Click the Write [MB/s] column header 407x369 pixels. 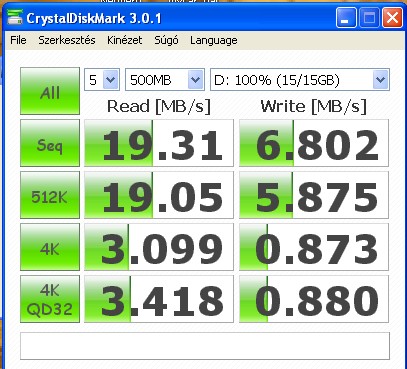(314, 107)
